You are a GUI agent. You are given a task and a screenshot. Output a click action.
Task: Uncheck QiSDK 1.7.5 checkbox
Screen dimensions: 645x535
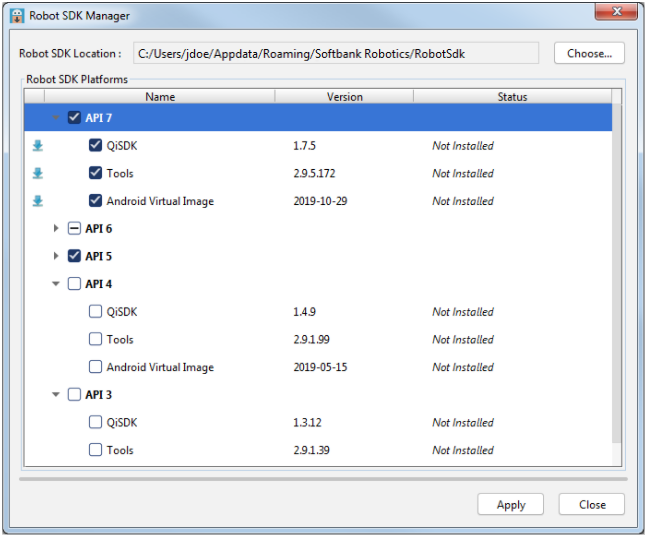(x=95, y=145)
